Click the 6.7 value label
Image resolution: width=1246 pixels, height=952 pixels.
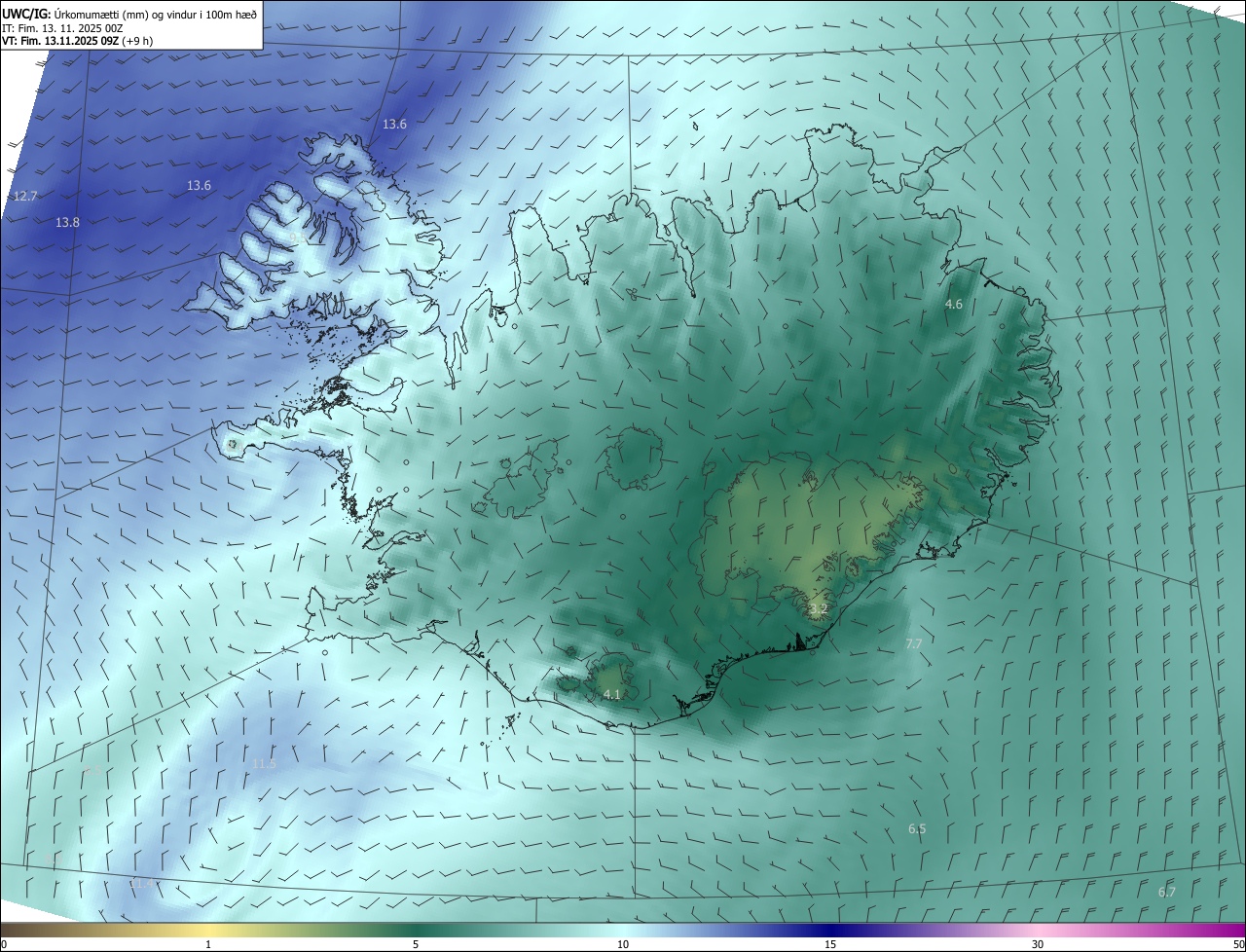click(1167, 892)
